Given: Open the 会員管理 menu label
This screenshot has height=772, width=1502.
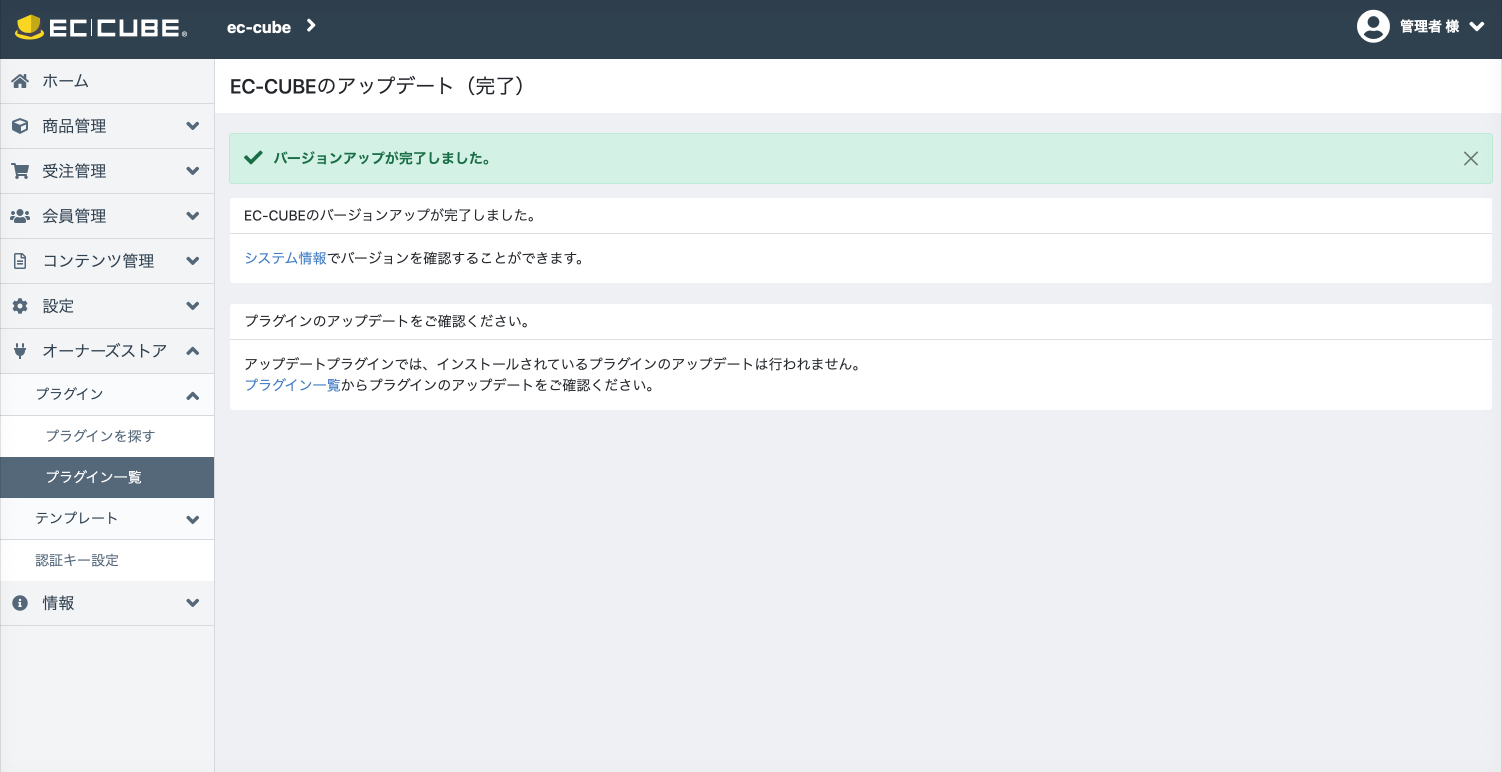Looking at the screenshot, I should (x=74, y=216).
